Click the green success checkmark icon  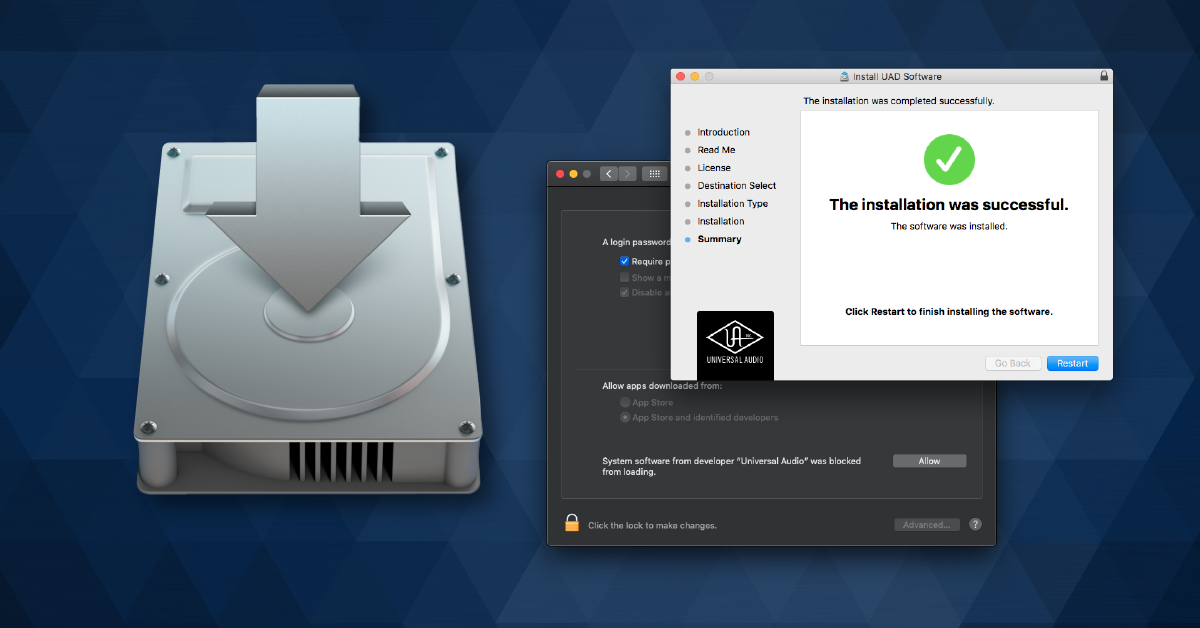pyautogui.click(x=949, y=159)
